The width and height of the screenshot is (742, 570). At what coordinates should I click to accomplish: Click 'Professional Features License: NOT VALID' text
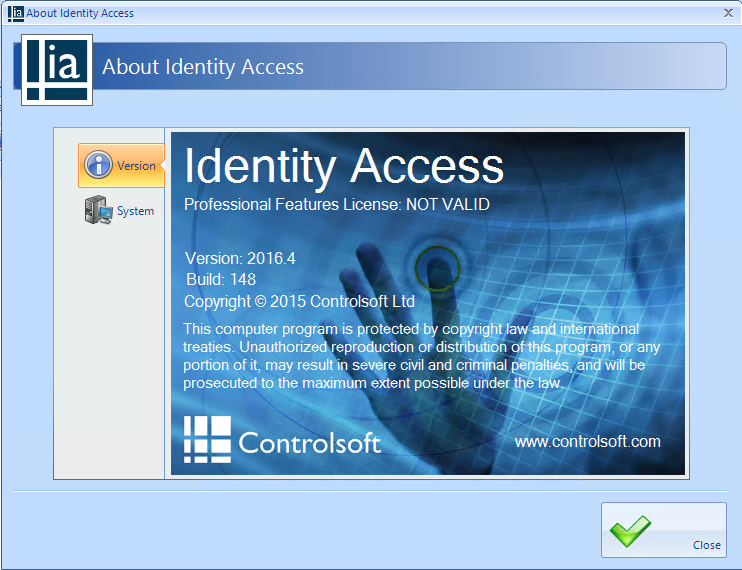click(337, 204)
